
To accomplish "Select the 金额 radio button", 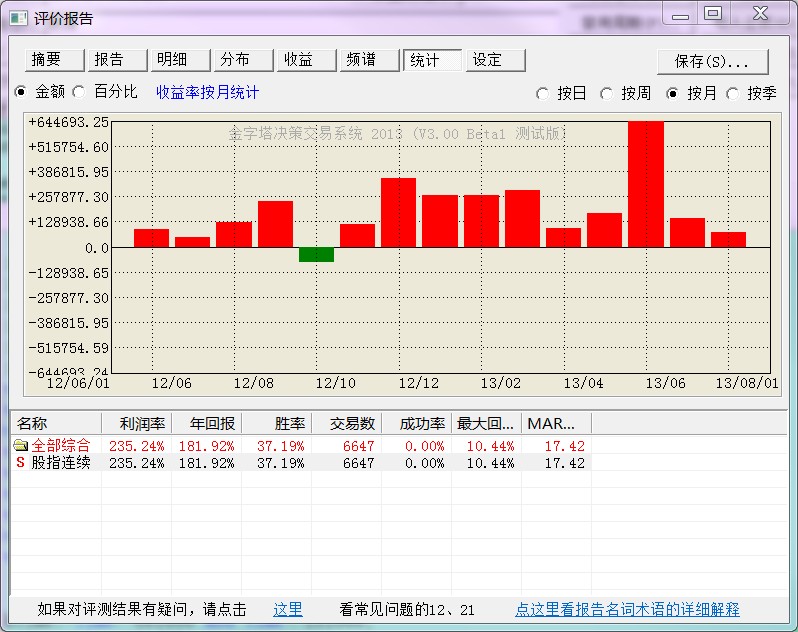I will coord(21,92).
